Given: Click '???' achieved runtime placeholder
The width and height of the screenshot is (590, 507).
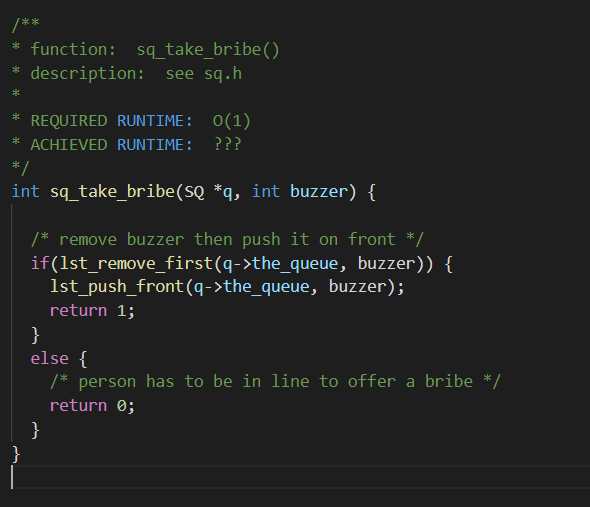Looking at the screenshot, I should (227, 144).
